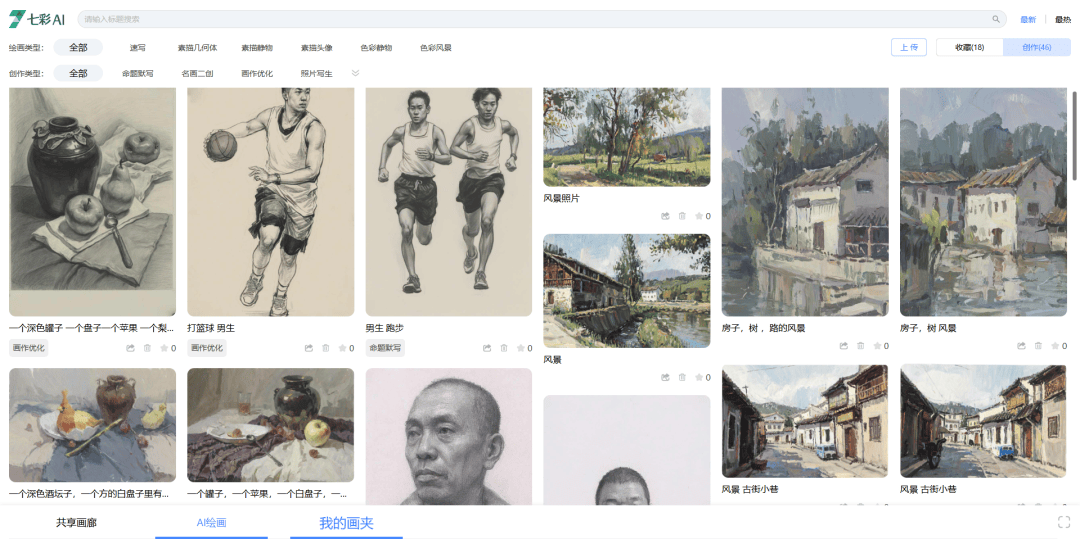Click the 七彩AI logo
Viewport: 1080px width, 539px height.
click(37, 19)
